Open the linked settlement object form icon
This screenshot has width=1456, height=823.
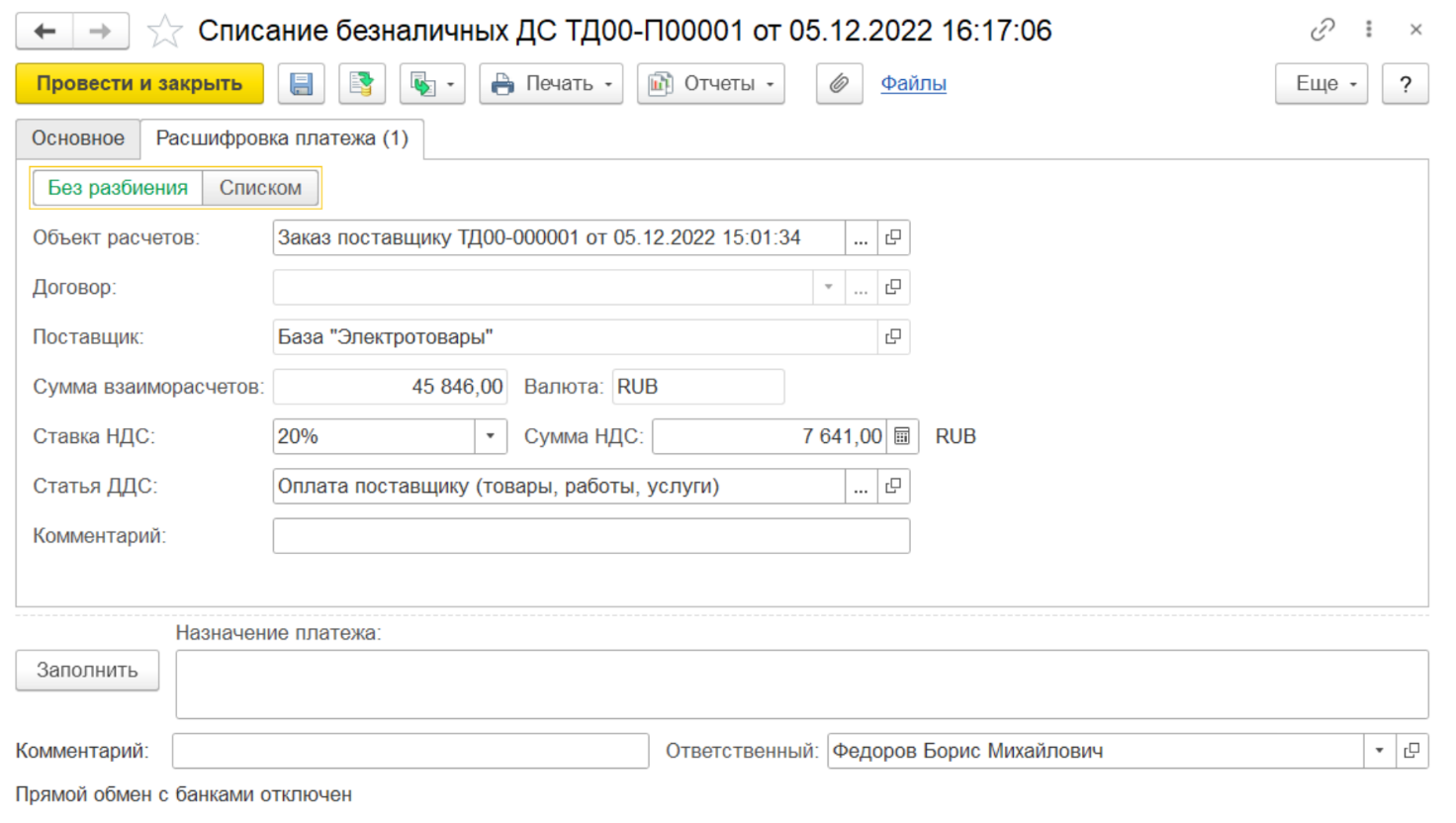pos(893,238)
